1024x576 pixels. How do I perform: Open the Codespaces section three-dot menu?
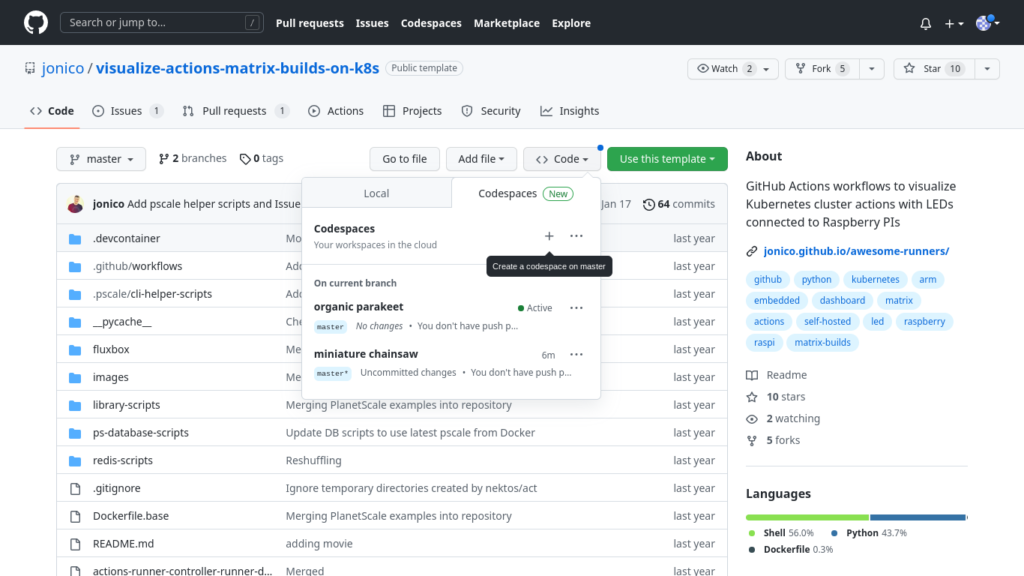pos(576,236)
